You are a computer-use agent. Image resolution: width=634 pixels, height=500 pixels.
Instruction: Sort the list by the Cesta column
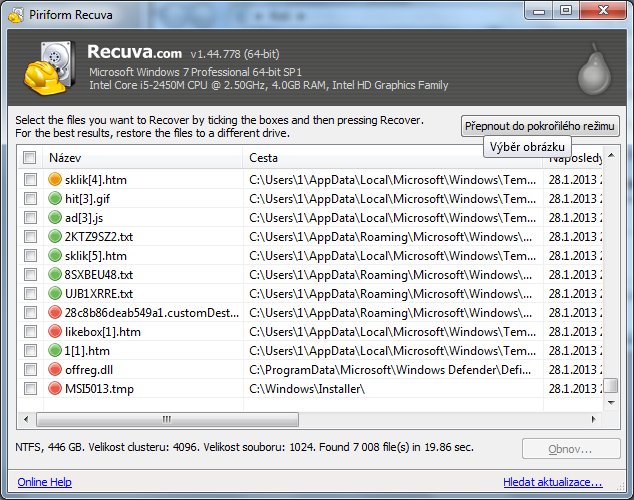392,158
